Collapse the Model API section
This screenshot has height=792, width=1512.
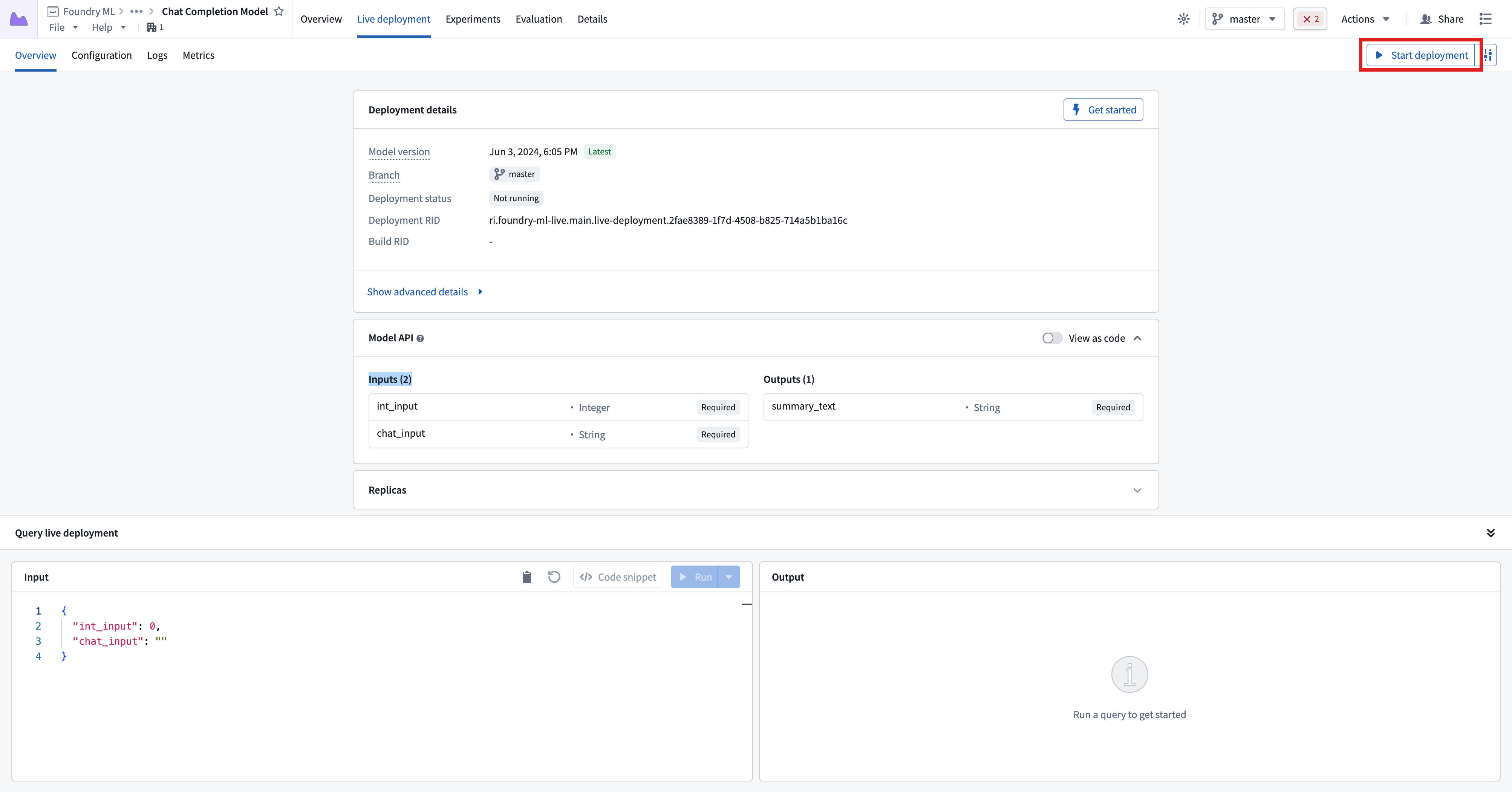click(x=1137, y=338)
